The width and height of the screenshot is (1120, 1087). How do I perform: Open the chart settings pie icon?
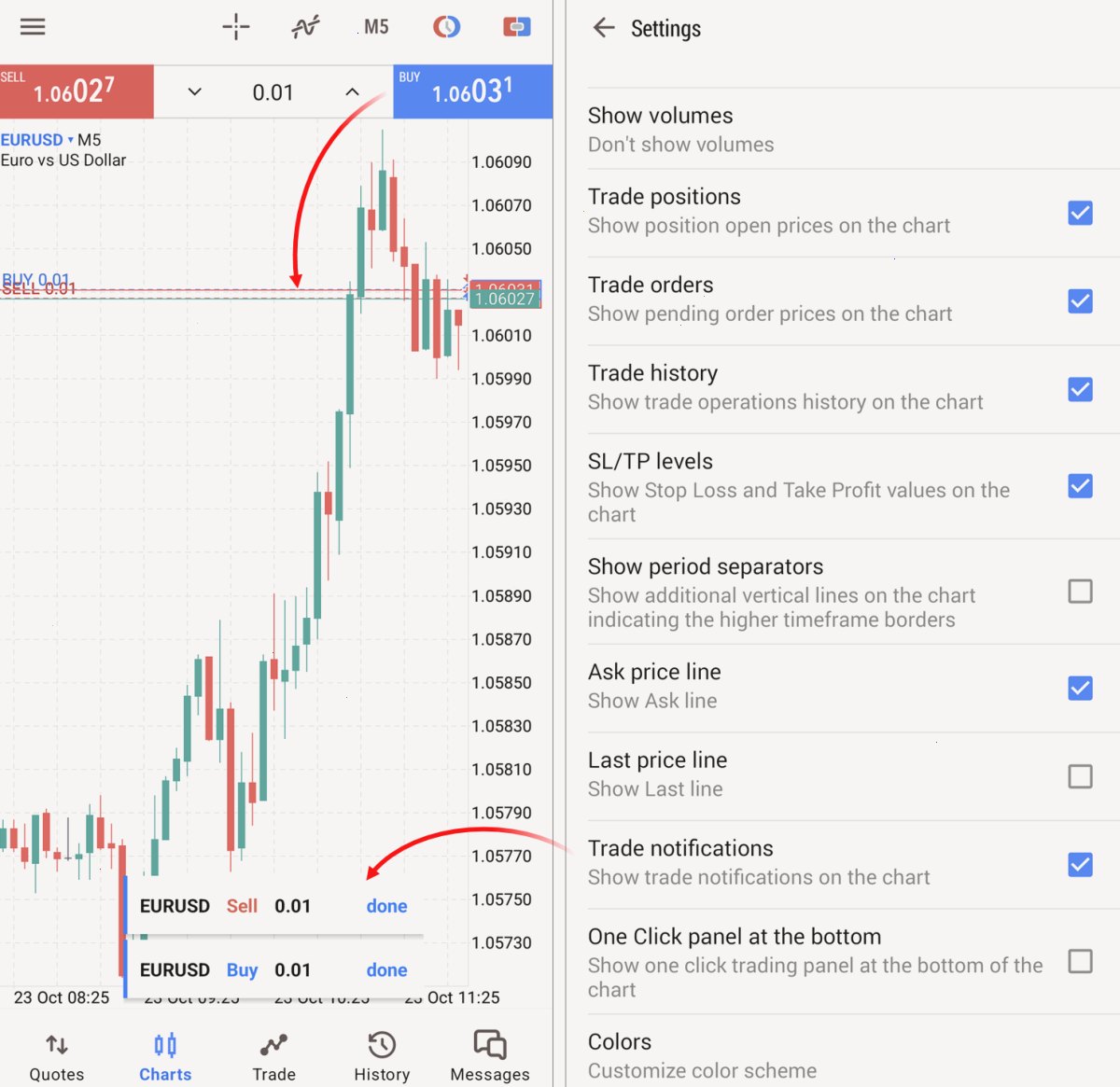[447, 27]
